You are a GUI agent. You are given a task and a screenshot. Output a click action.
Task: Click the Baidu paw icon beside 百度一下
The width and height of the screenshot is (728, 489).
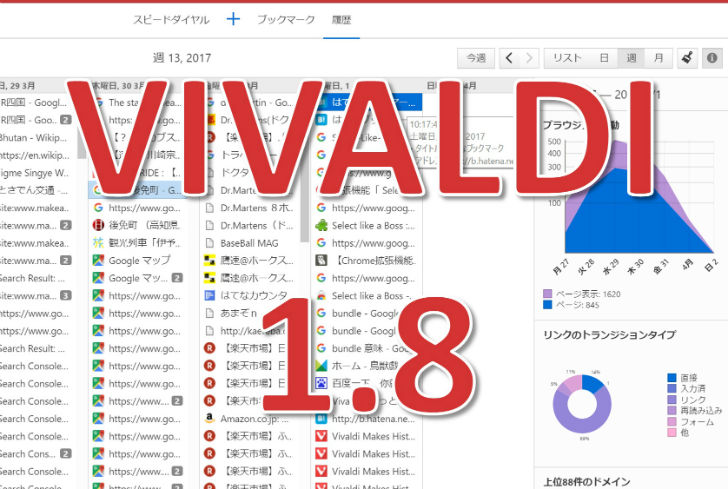pyautogui.click(x=321, y=384)
